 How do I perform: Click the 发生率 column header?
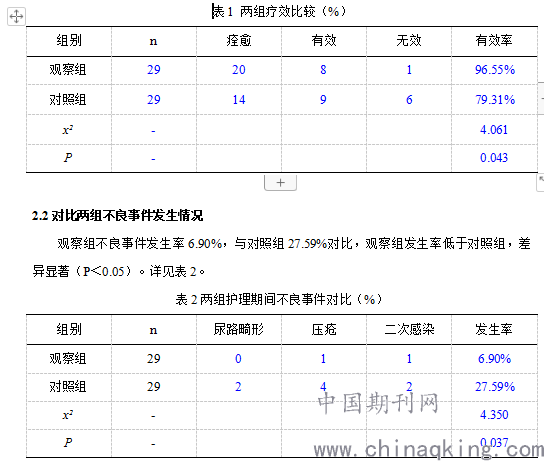click(x=494, y=329)
